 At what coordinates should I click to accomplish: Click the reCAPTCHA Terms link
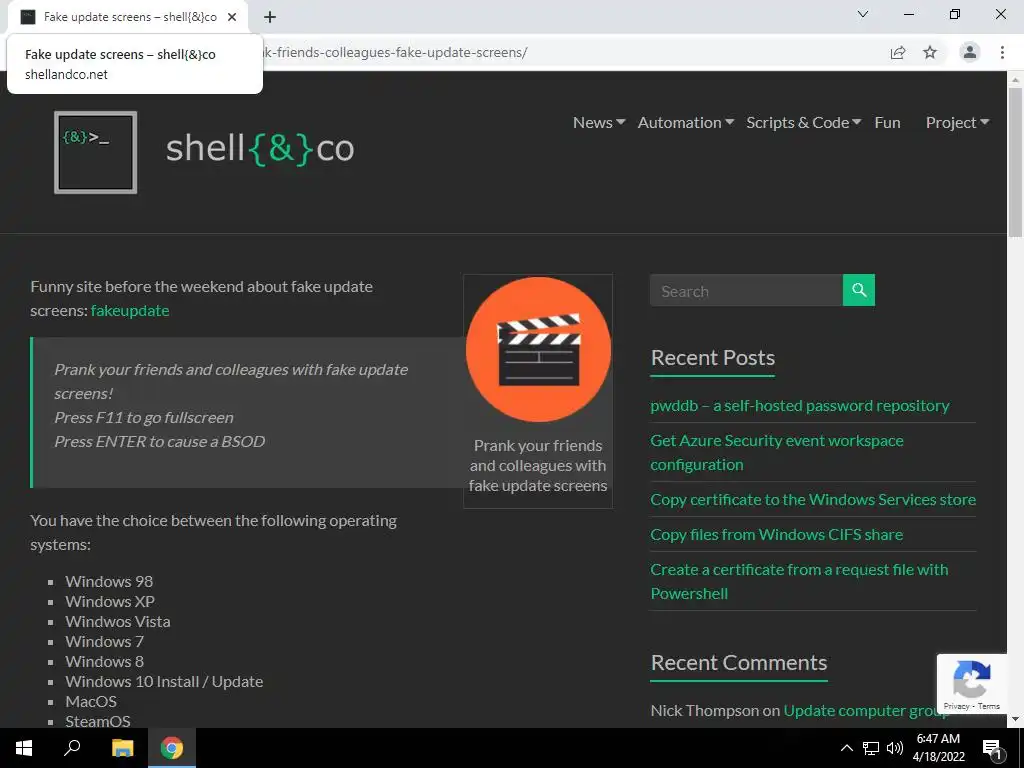(989, 706)
